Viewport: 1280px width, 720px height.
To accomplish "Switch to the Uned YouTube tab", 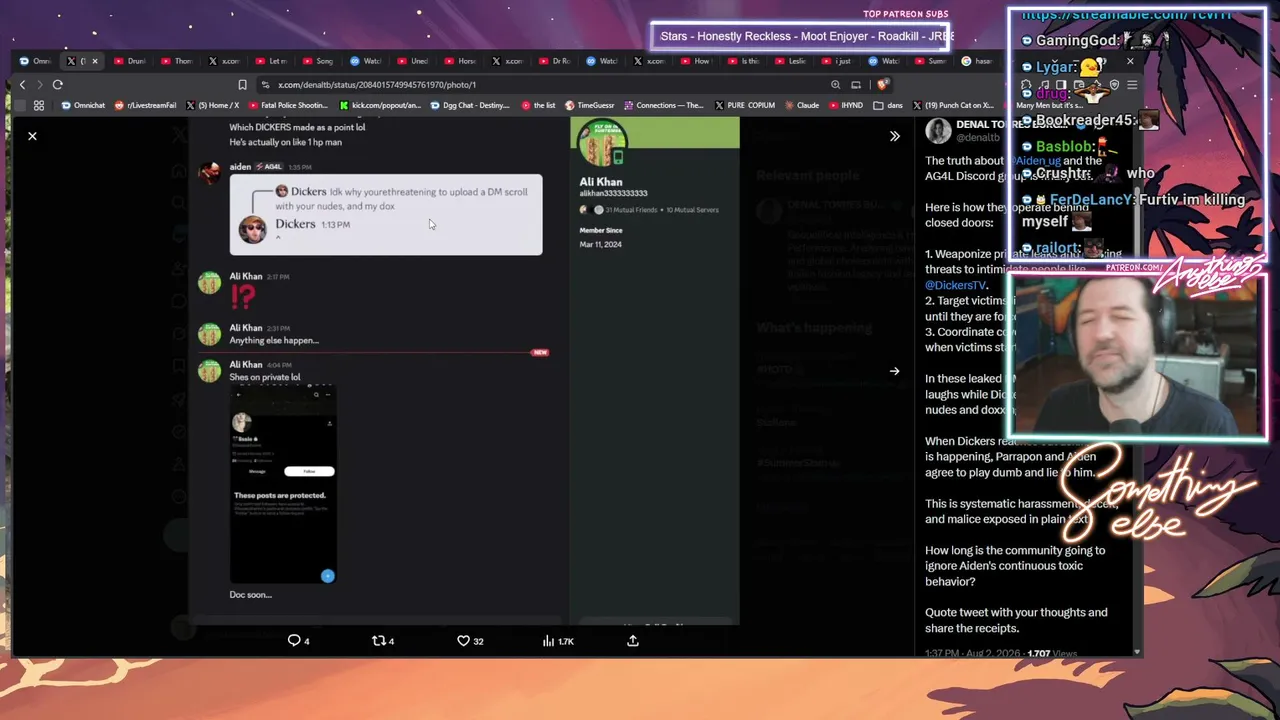I will tap(414, 61).
